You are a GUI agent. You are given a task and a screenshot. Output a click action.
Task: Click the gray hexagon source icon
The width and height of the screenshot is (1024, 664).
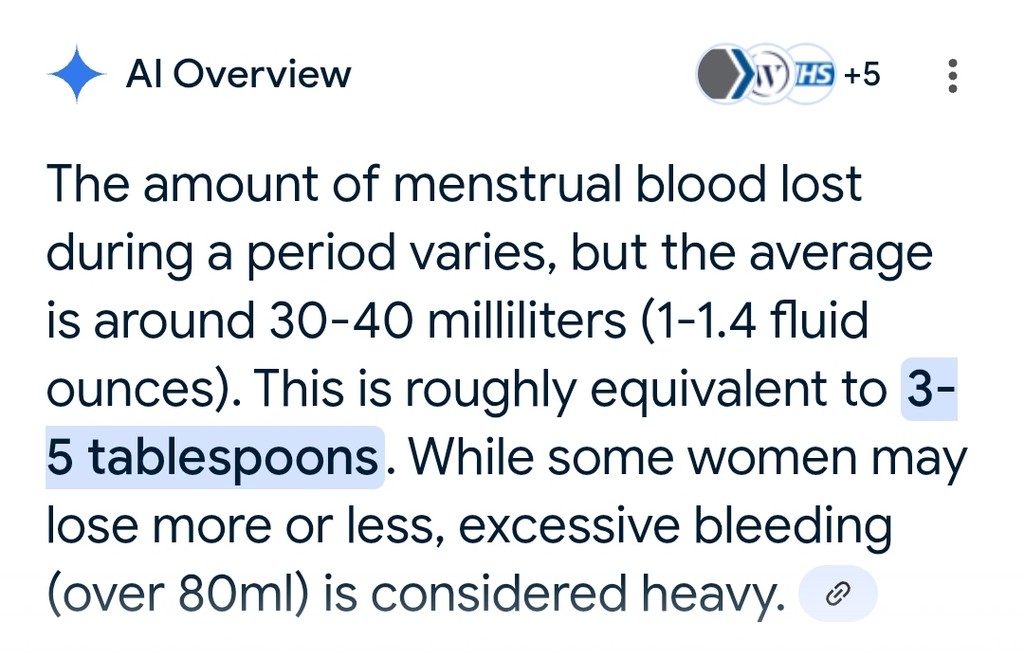[x=719, y=74]
